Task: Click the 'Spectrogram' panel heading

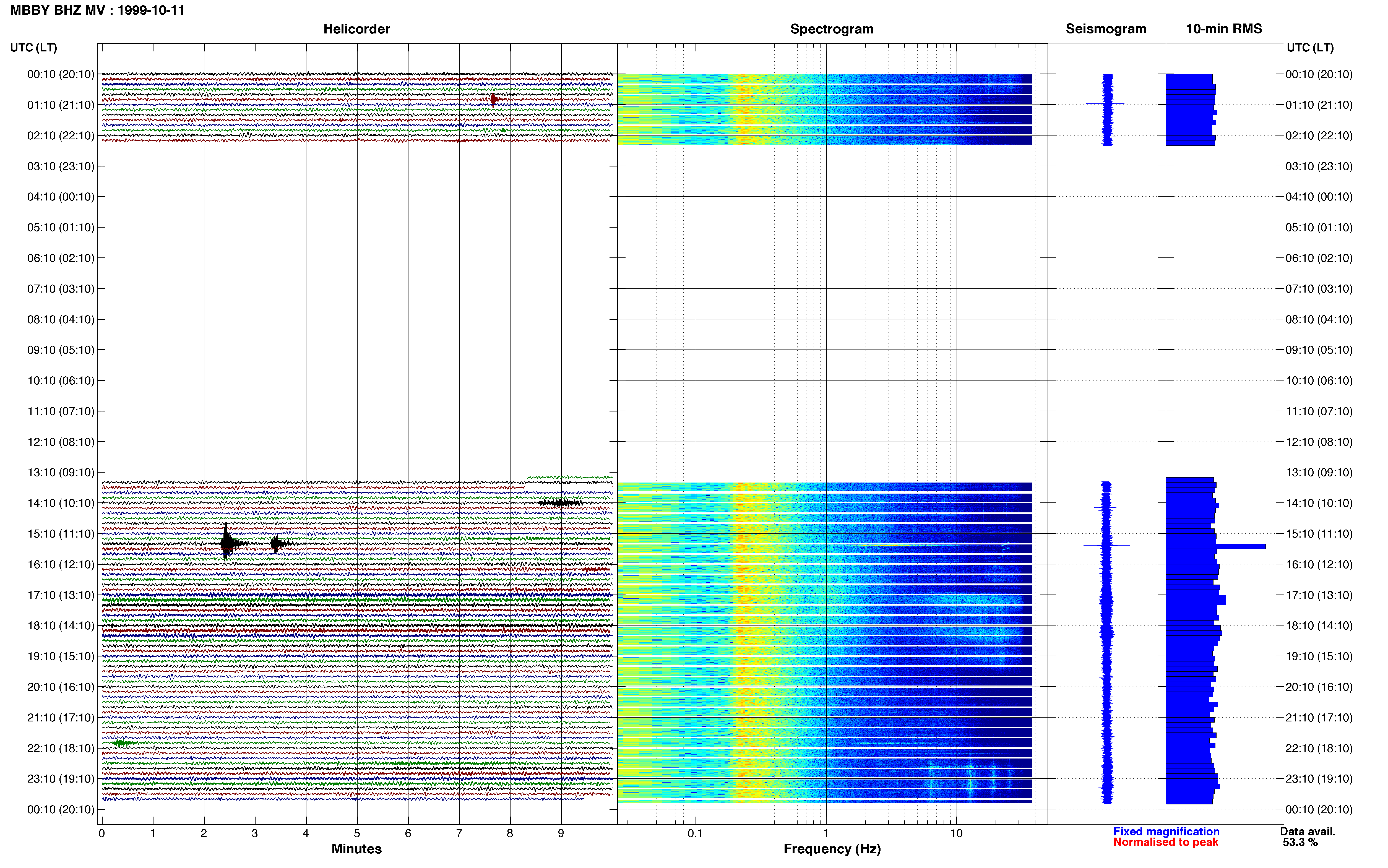Action: (x=832, y=29)
